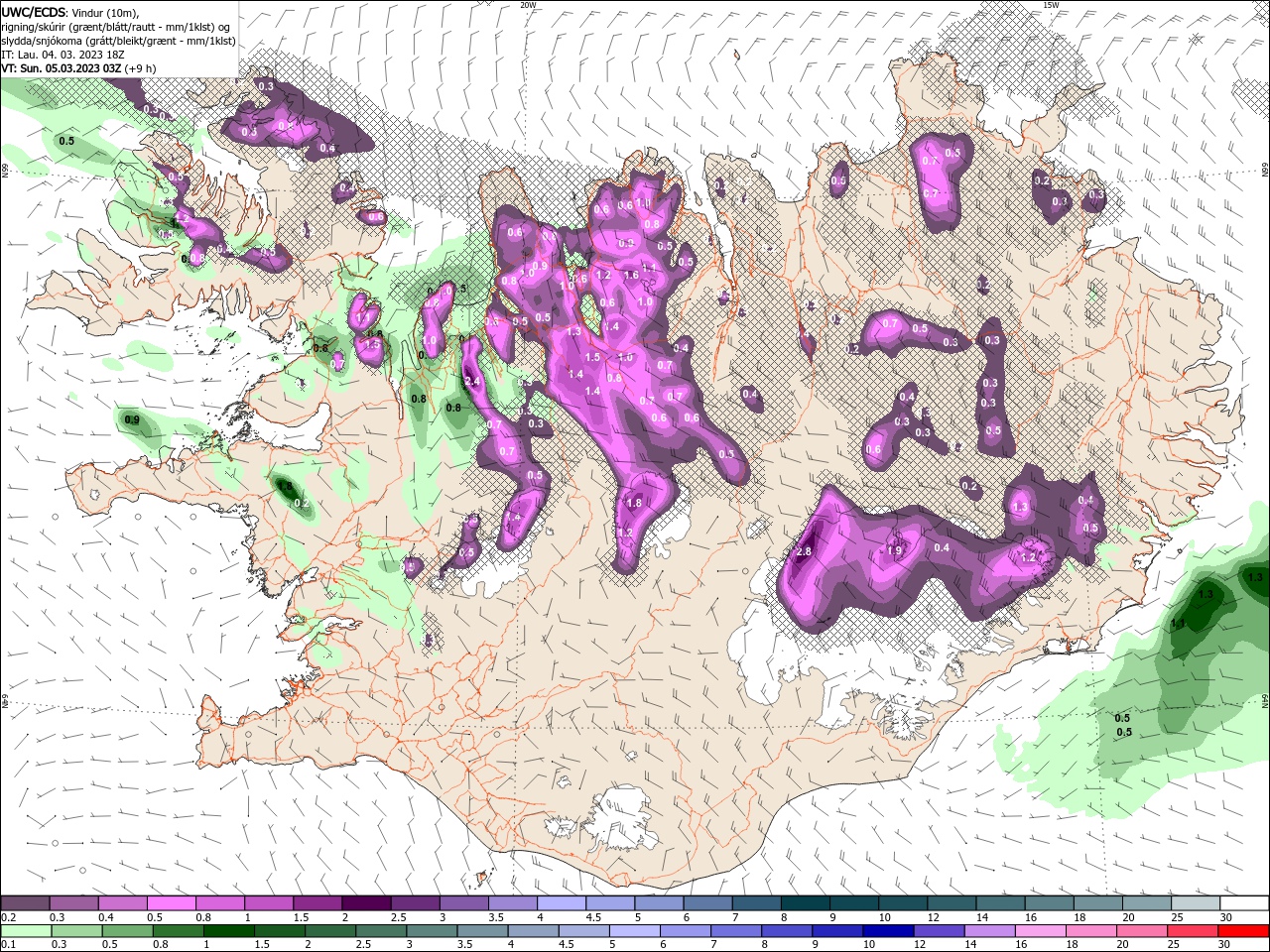Click the gray-blue rain swatch labeled 3.5
The width and height of the screenshot is (1270, 952).
pyautogui.click(x=483, y=931)
